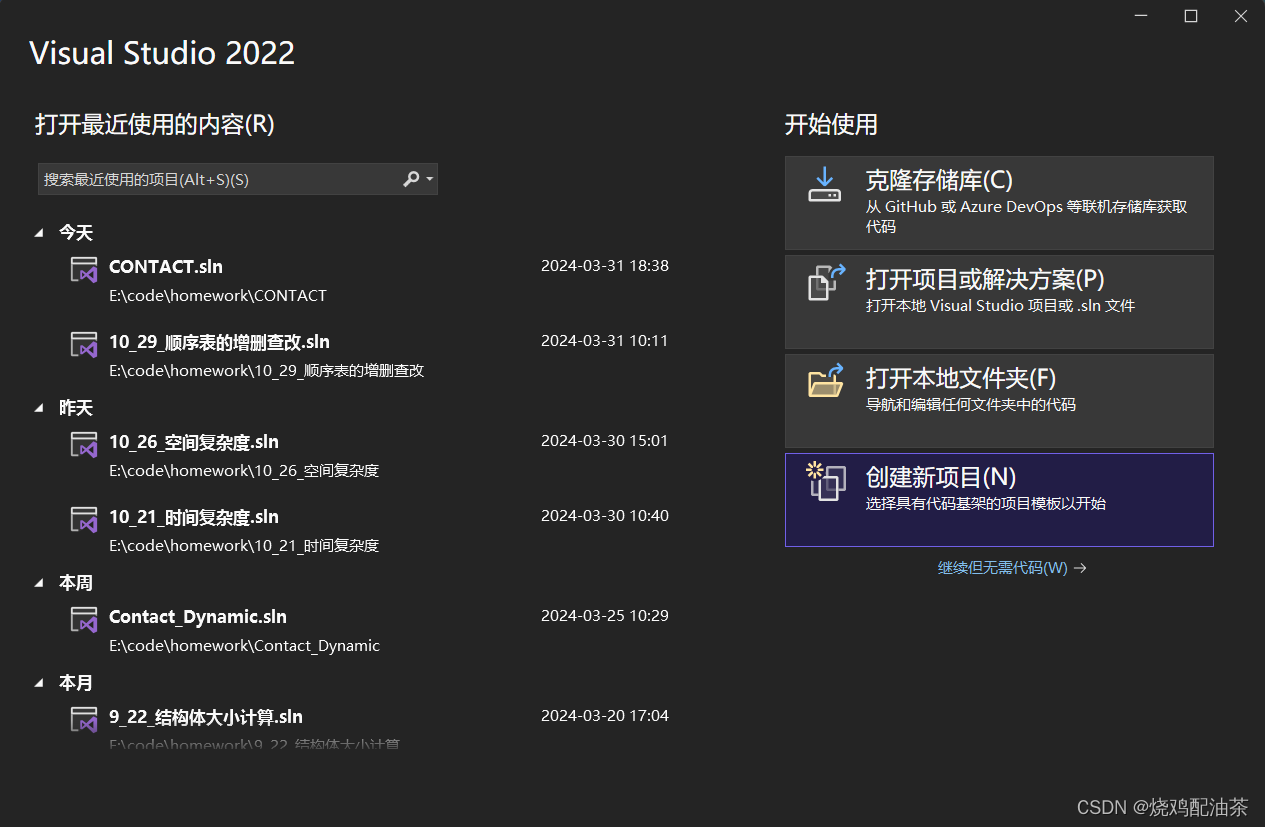This screenshot has height=827, width=1265.
Task: Click the 继续但无需代码(W) link
Action: [x=1011, y=568]
